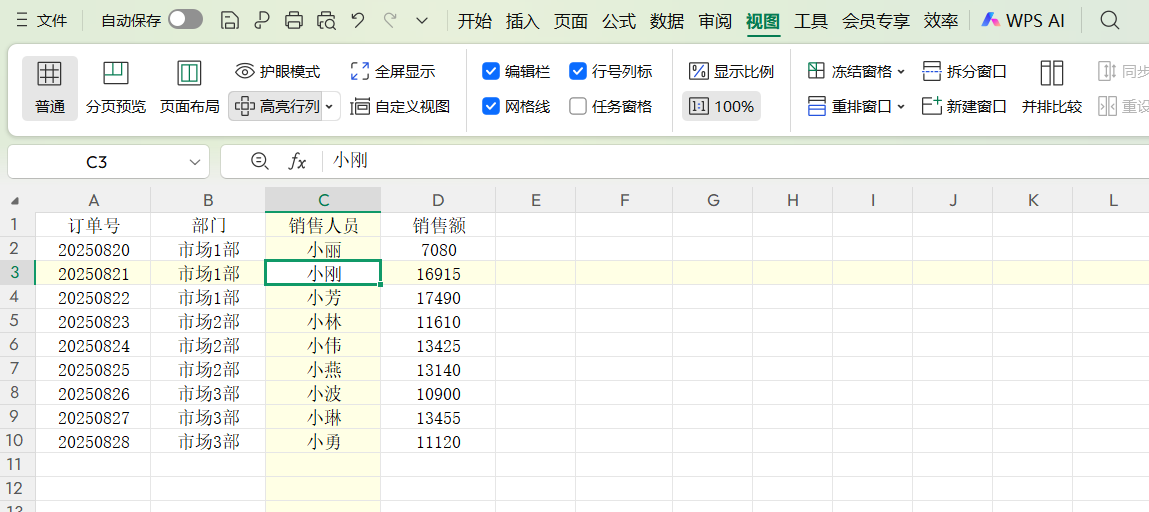
Task: Open print preview icon
Action: (x=326, y=21)
